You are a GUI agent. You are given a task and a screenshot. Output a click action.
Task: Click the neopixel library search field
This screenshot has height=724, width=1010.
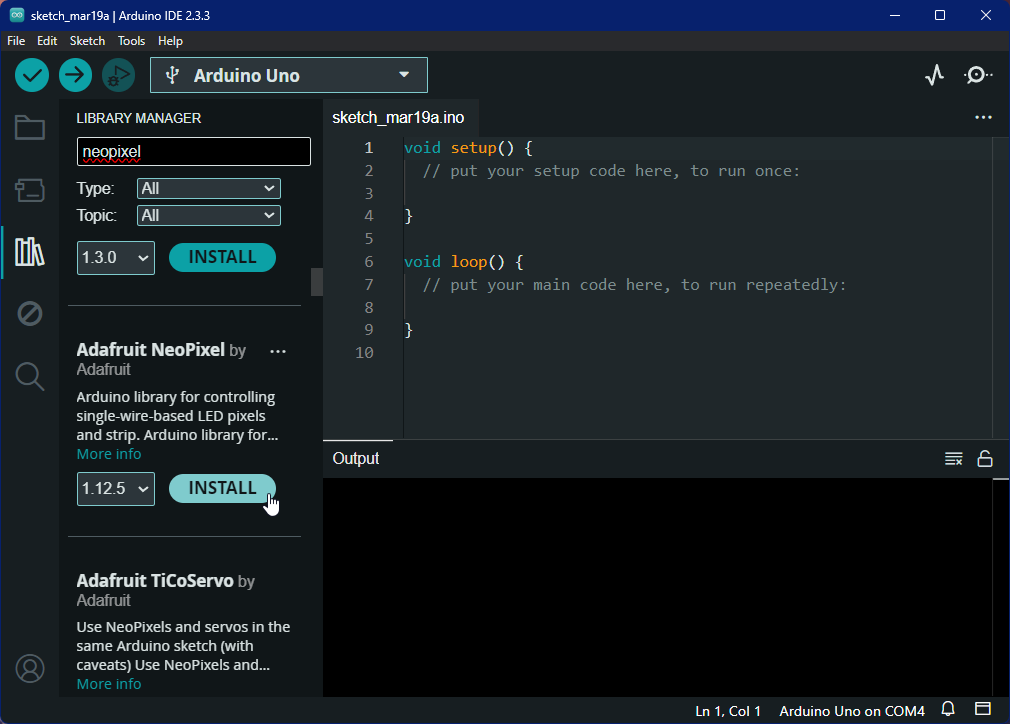[194, 152]
